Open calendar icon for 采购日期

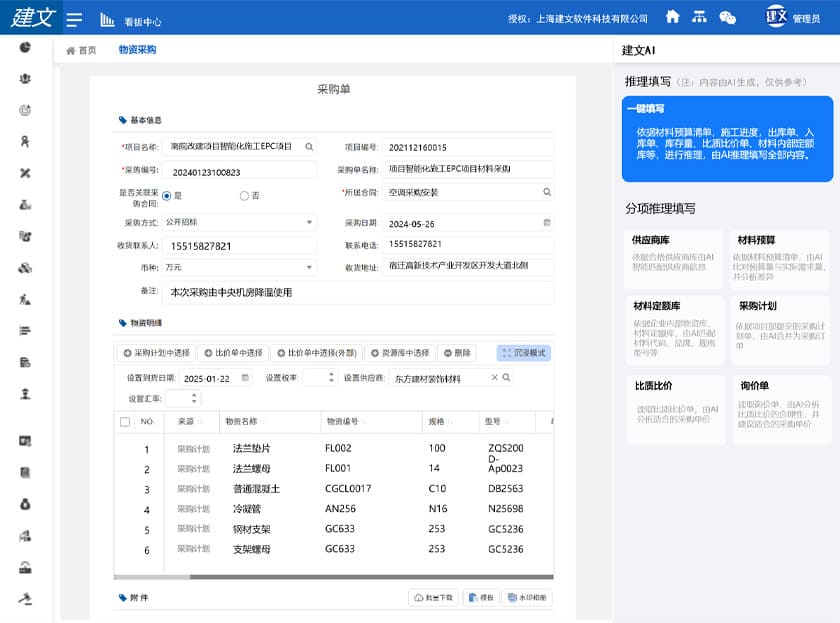(547, 222)
